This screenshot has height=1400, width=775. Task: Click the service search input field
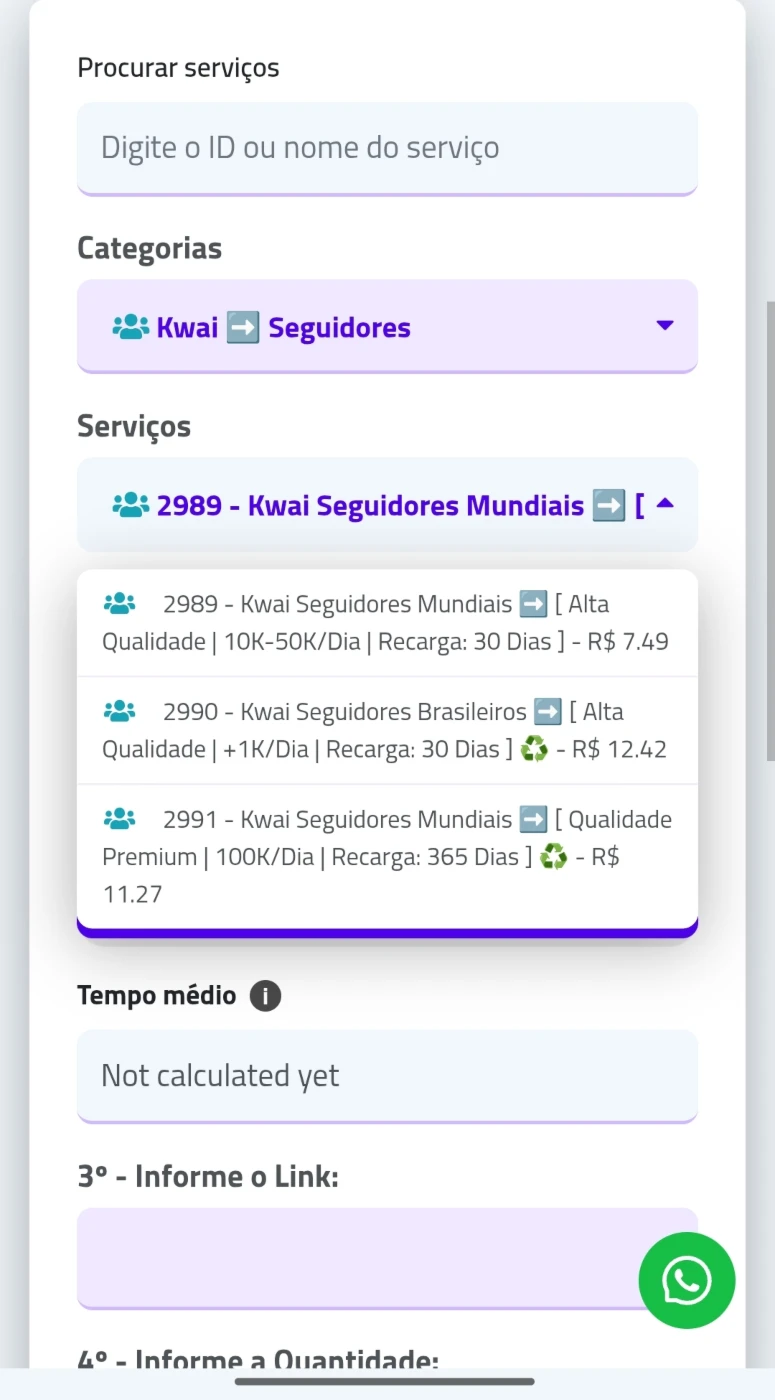tap(386, 148)
